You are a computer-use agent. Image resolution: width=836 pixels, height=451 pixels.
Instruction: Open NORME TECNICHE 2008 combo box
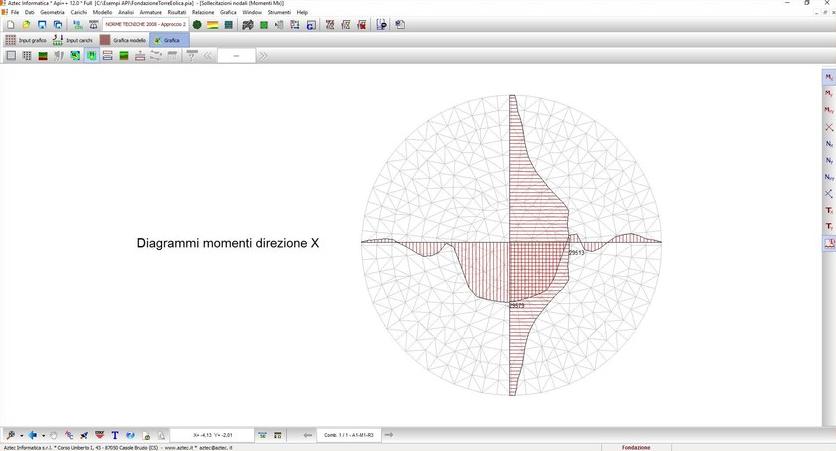point(146,24)
